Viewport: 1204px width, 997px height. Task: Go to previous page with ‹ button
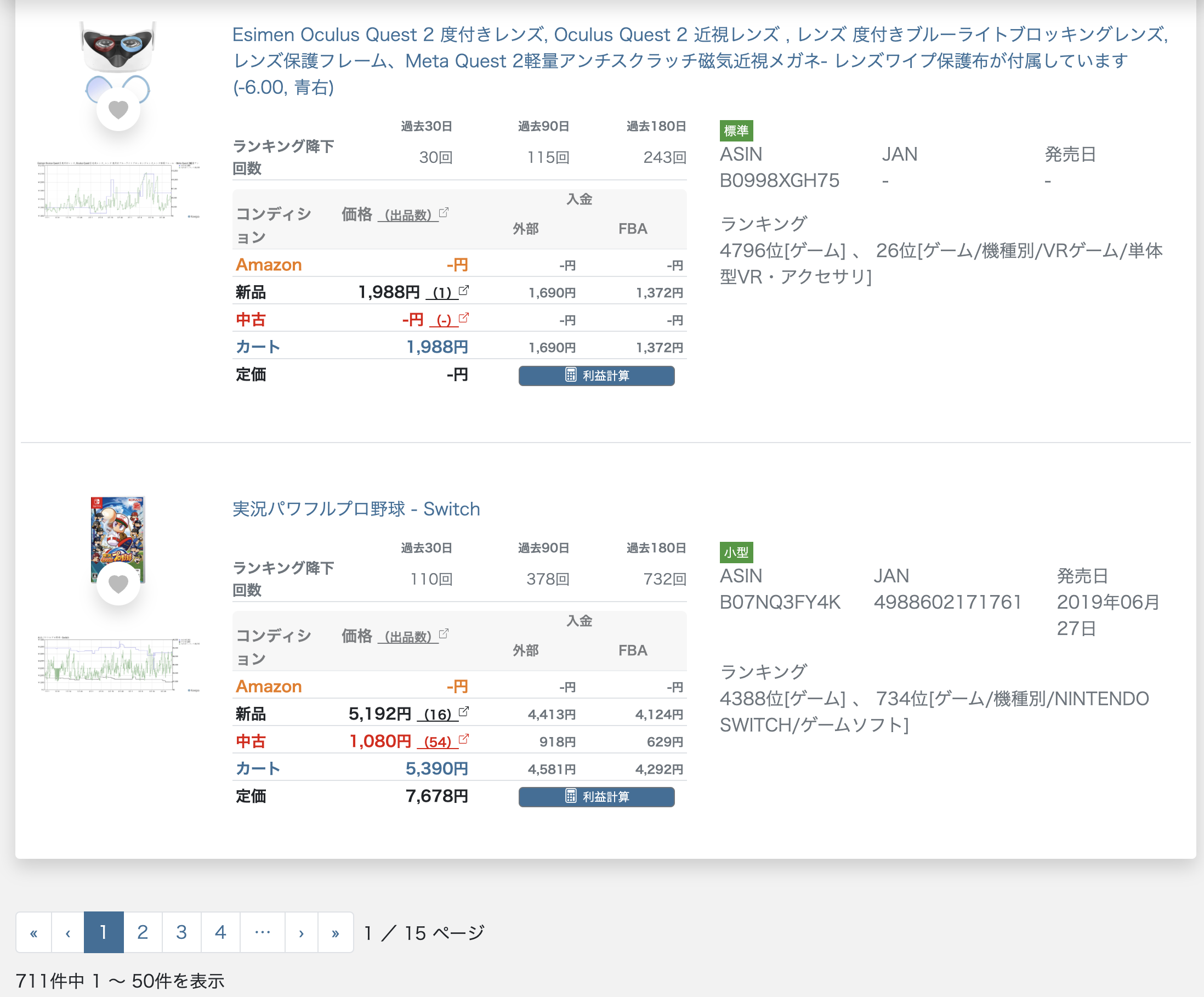click(67, 933)
